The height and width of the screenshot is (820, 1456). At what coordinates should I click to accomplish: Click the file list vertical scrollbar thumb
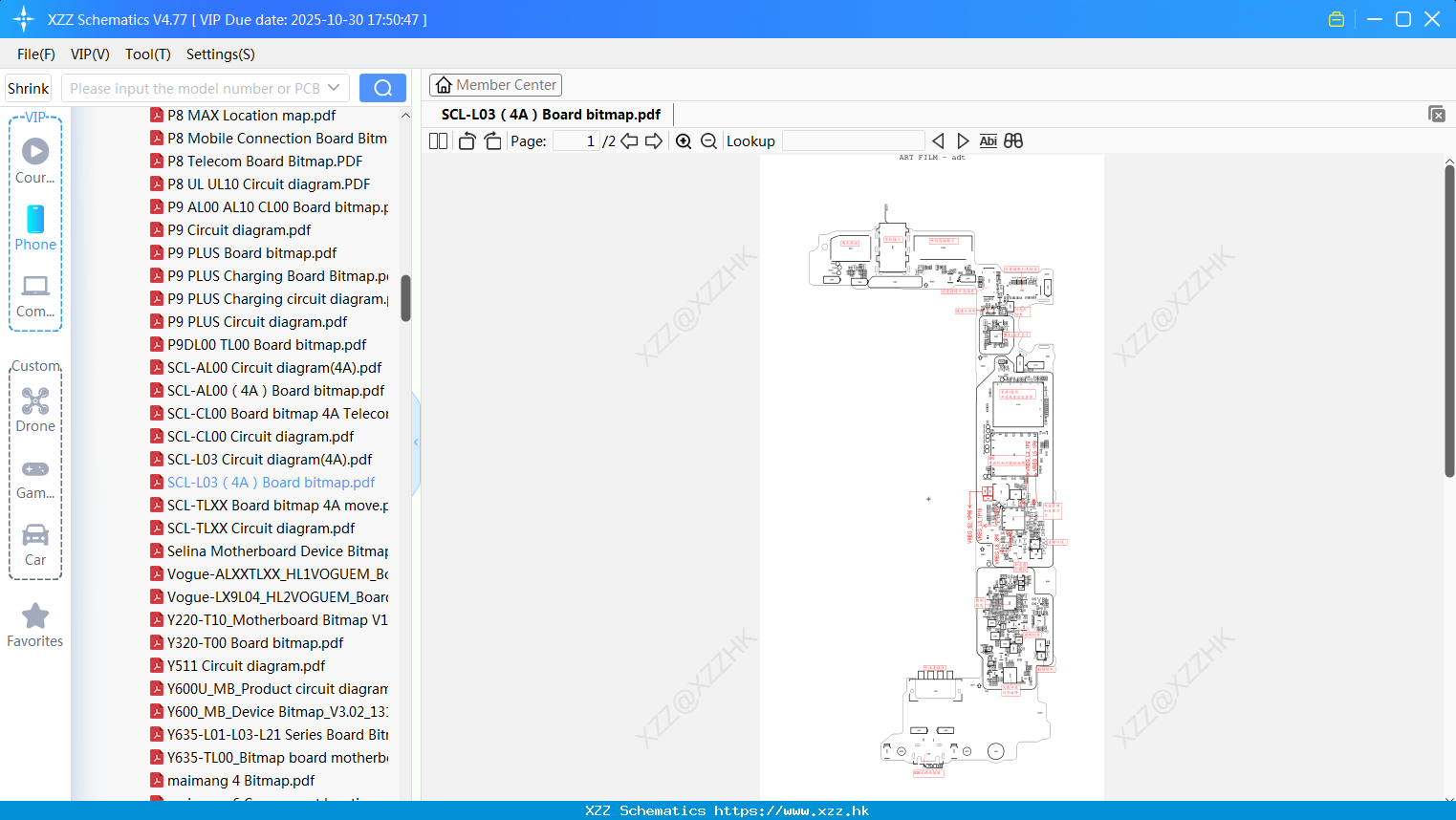tap(405, 298)
